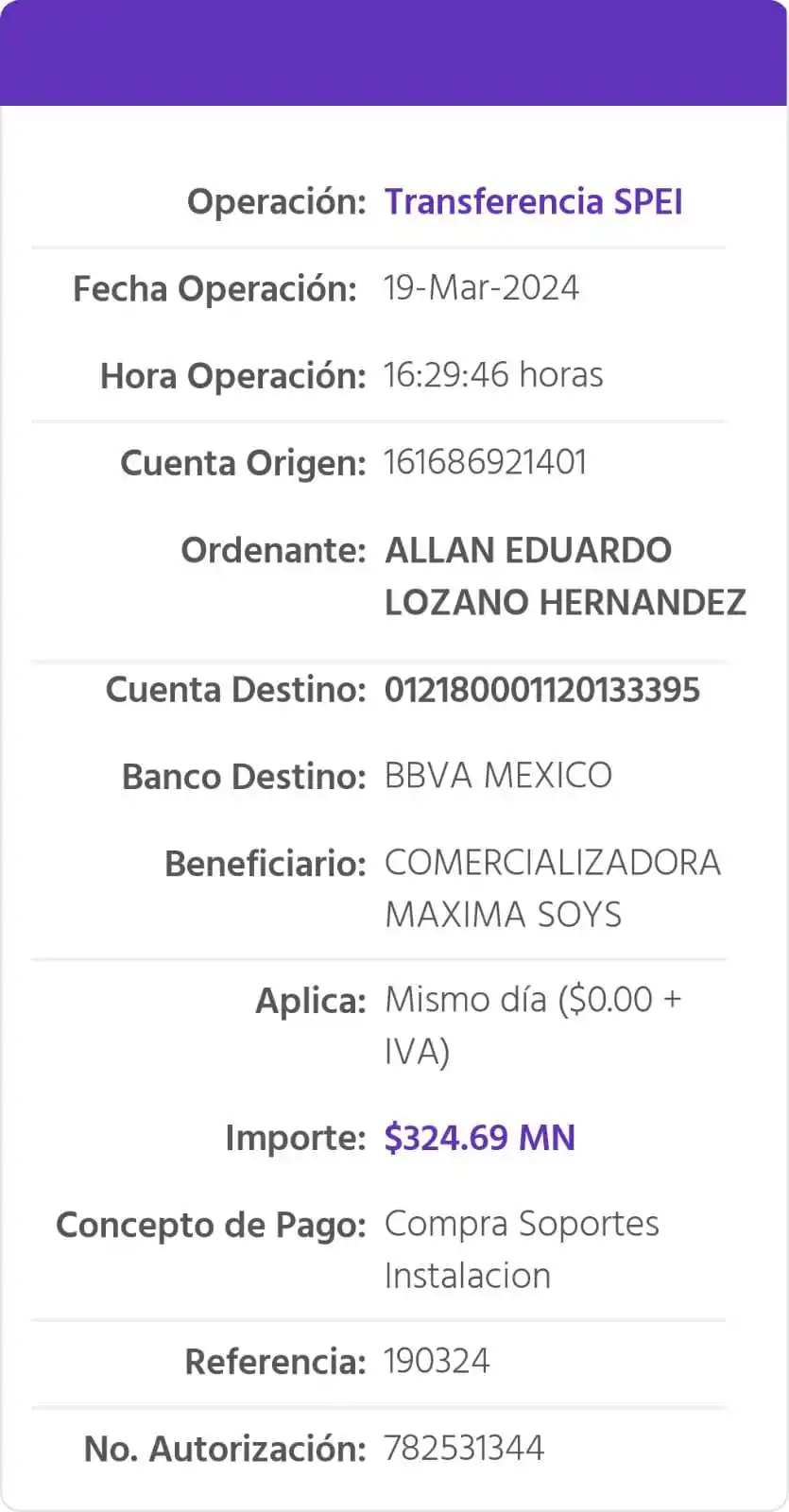Image resolution: width=789 pixels, height=1512 pixels.
Task: Select the authorization number 782531344
Action: (x=464, y=1449)
